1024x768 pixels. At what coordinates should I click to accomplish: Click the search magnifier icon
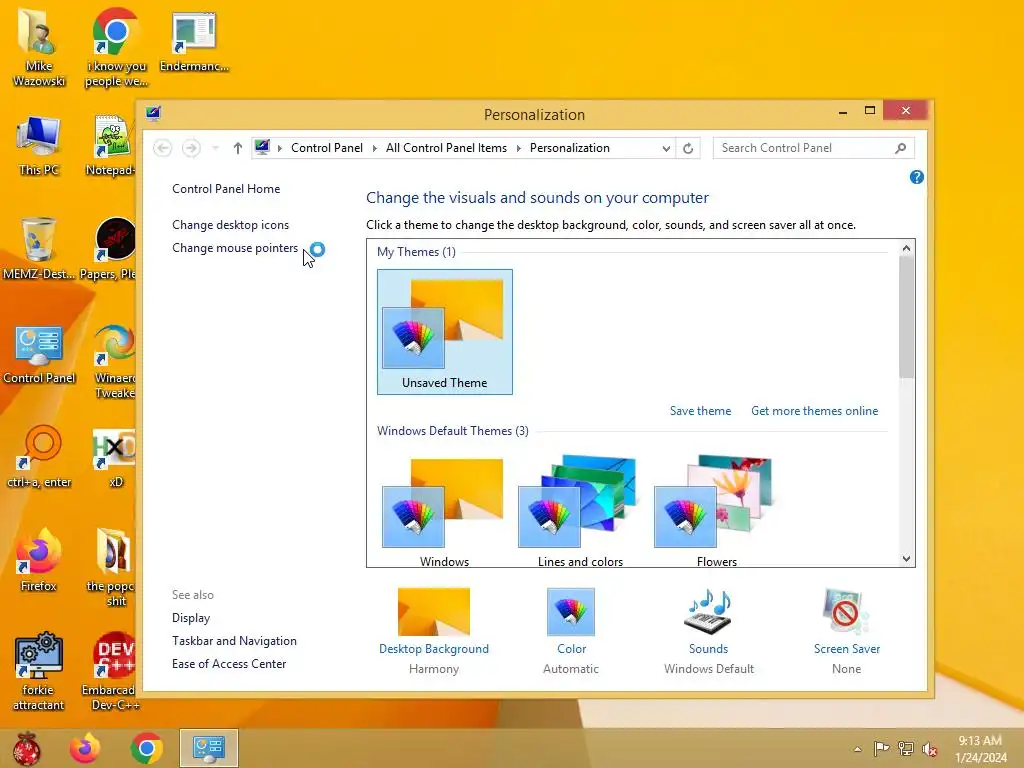tap(901, 148)
